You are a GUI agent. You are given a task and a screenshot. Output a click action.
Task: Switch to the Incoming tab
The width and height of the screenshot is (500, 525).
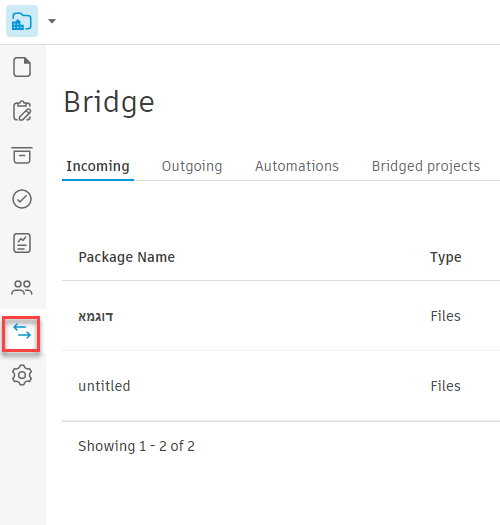point(98,166)
